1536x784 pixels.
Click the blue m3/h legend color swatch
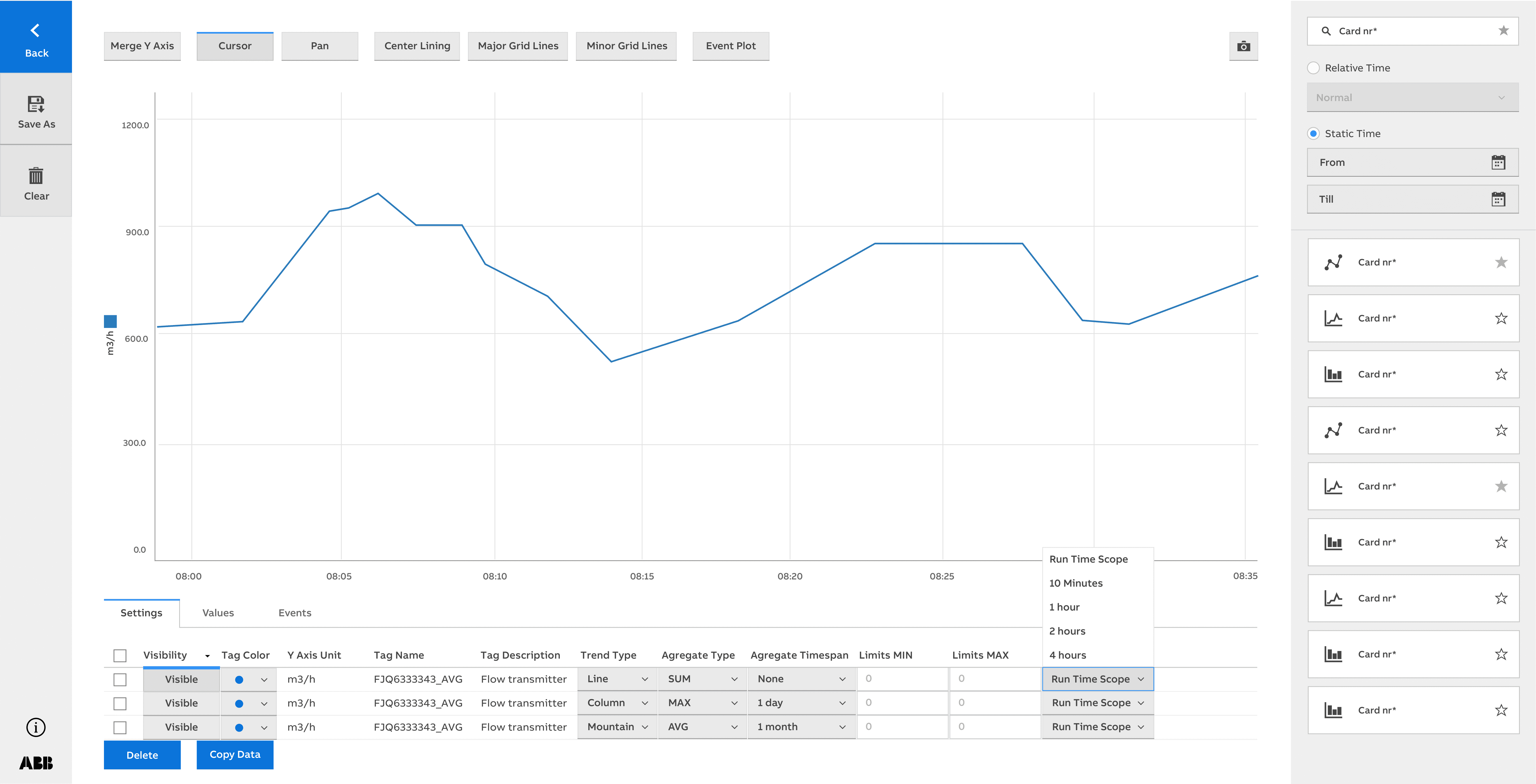(x=110, y=321)
